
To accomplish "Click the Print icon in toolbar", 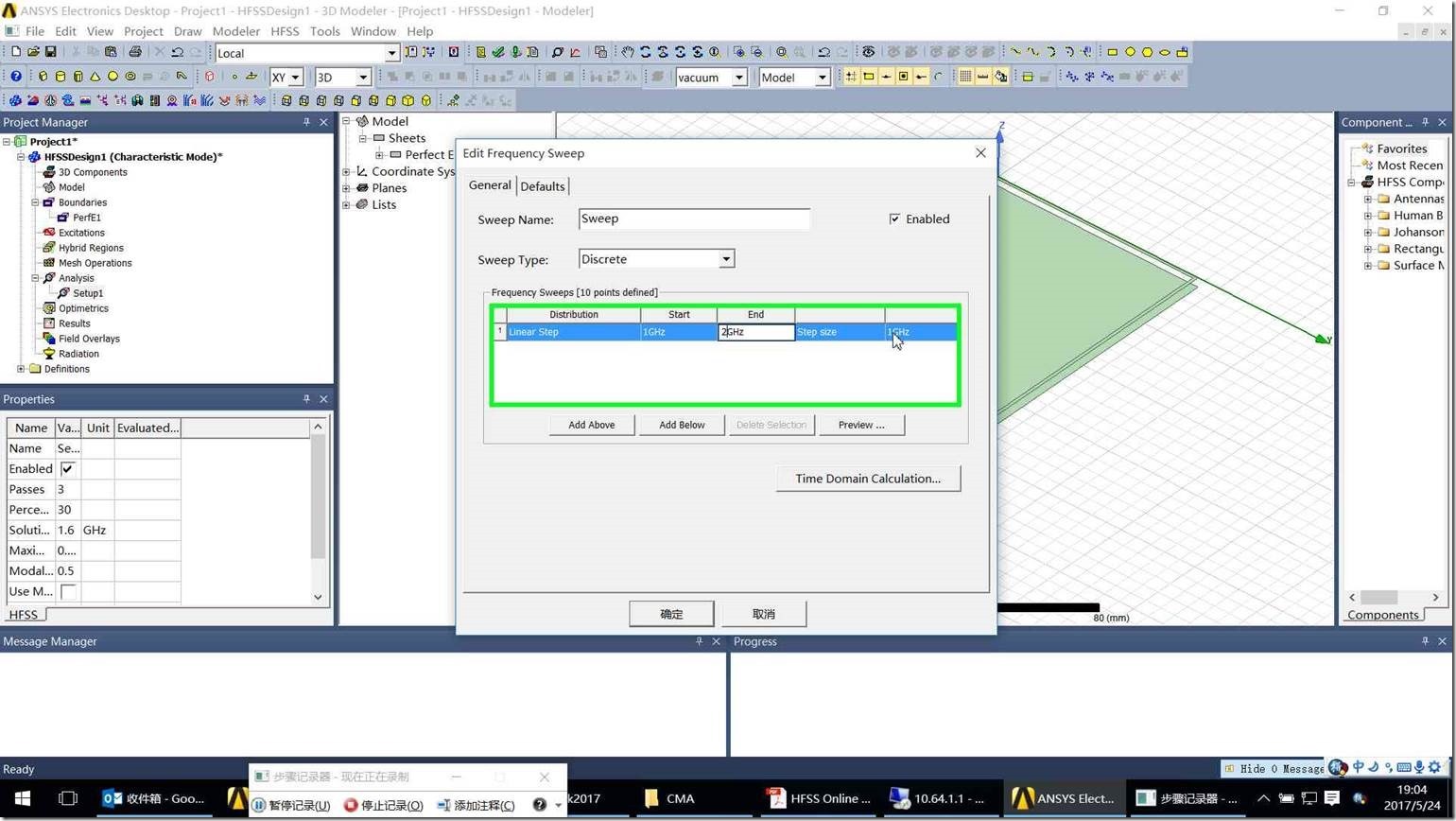I will 135,52.
